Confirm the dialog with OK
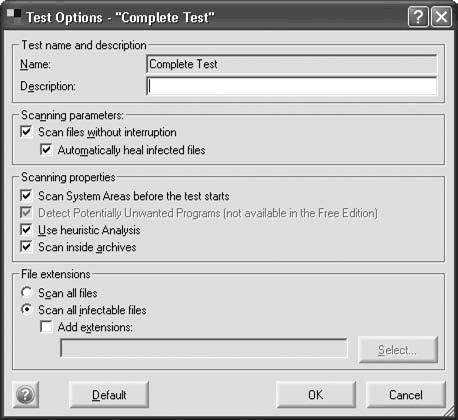 point(316,395)
